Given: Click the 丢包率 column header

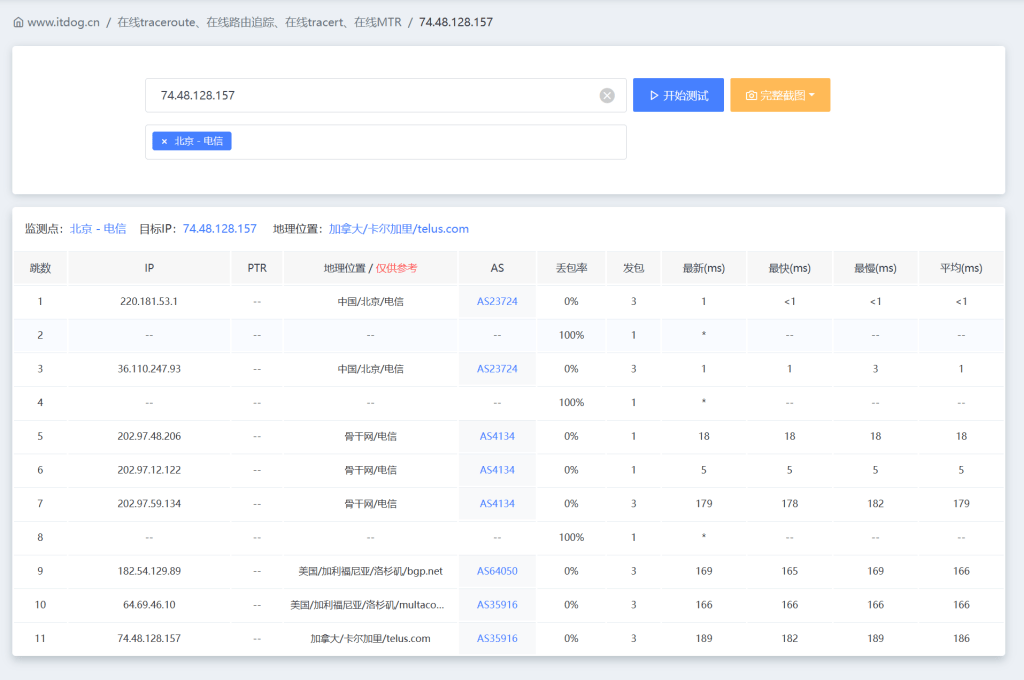Looking at the screenshot, I should click(x=571, y=268).
